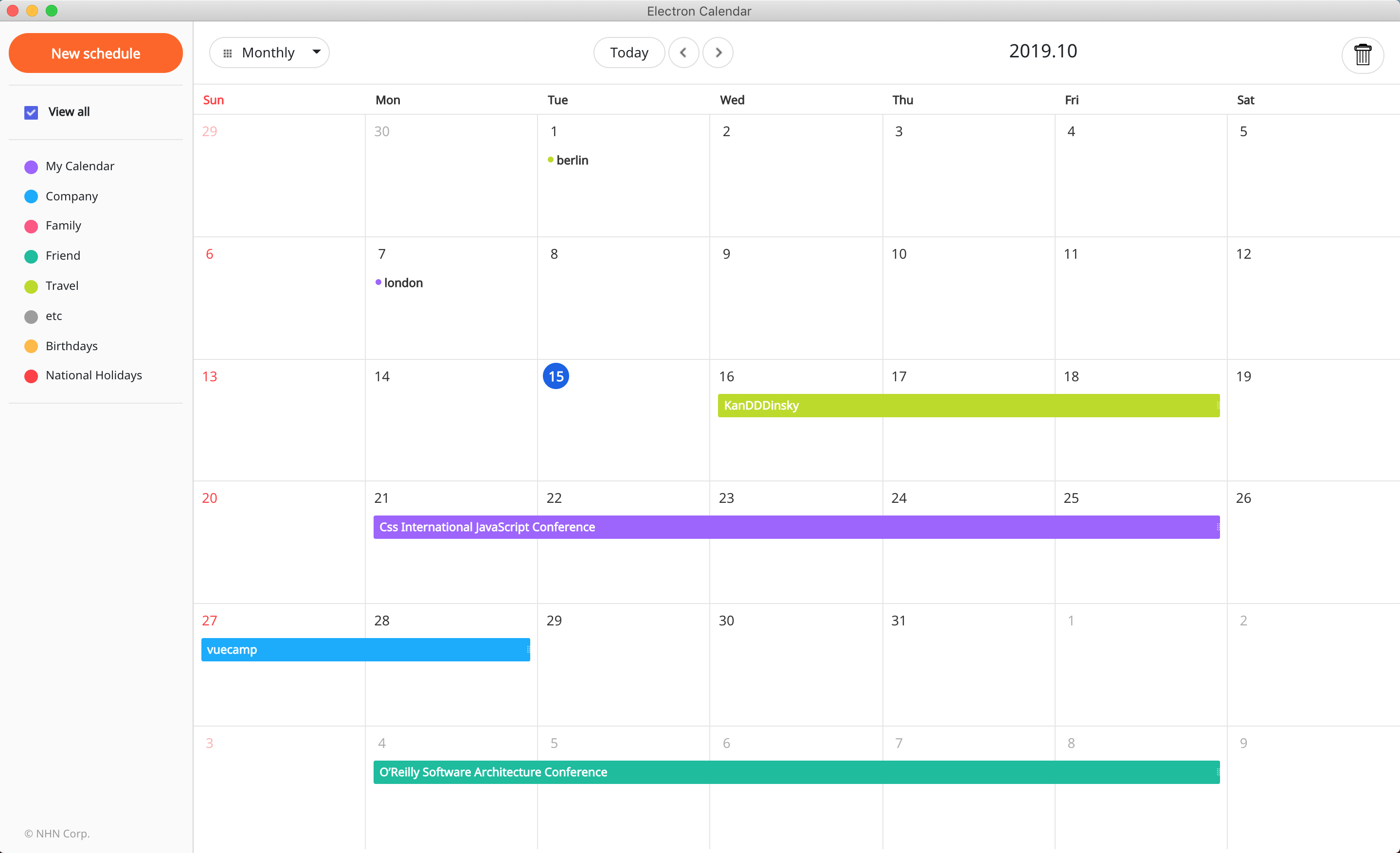1400x853 pixels.
Task: Toggle Friend teal circle
Action: (x=31, y=256)
